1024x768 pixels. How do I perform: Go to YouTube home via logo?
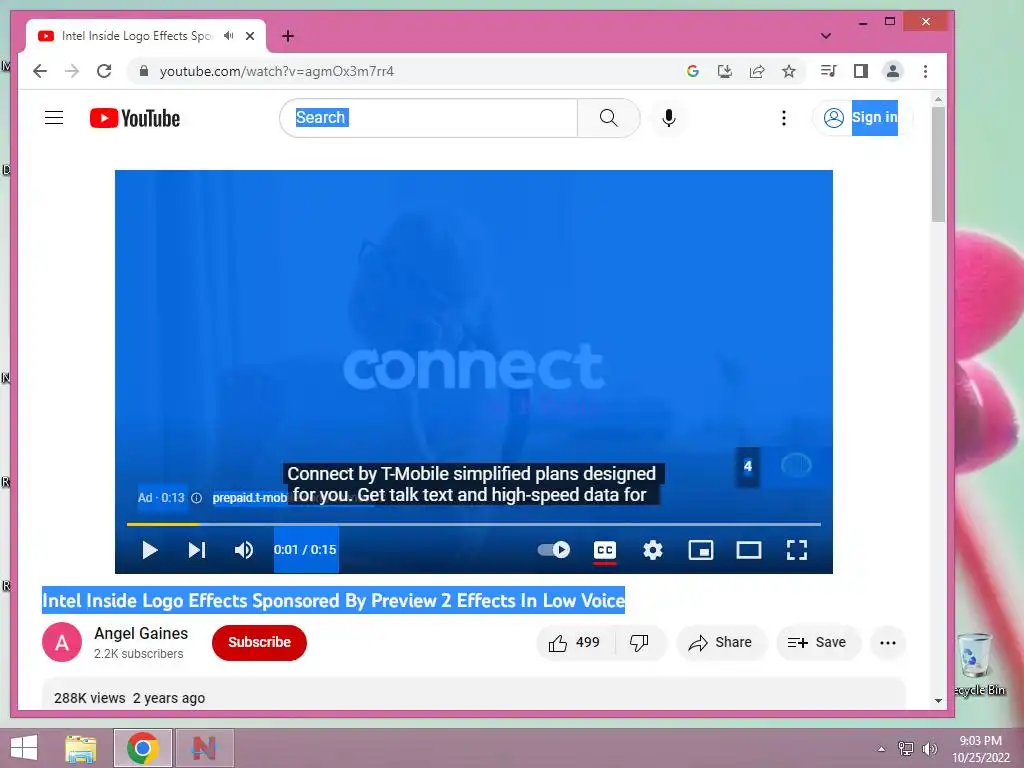tap(135, 118)
